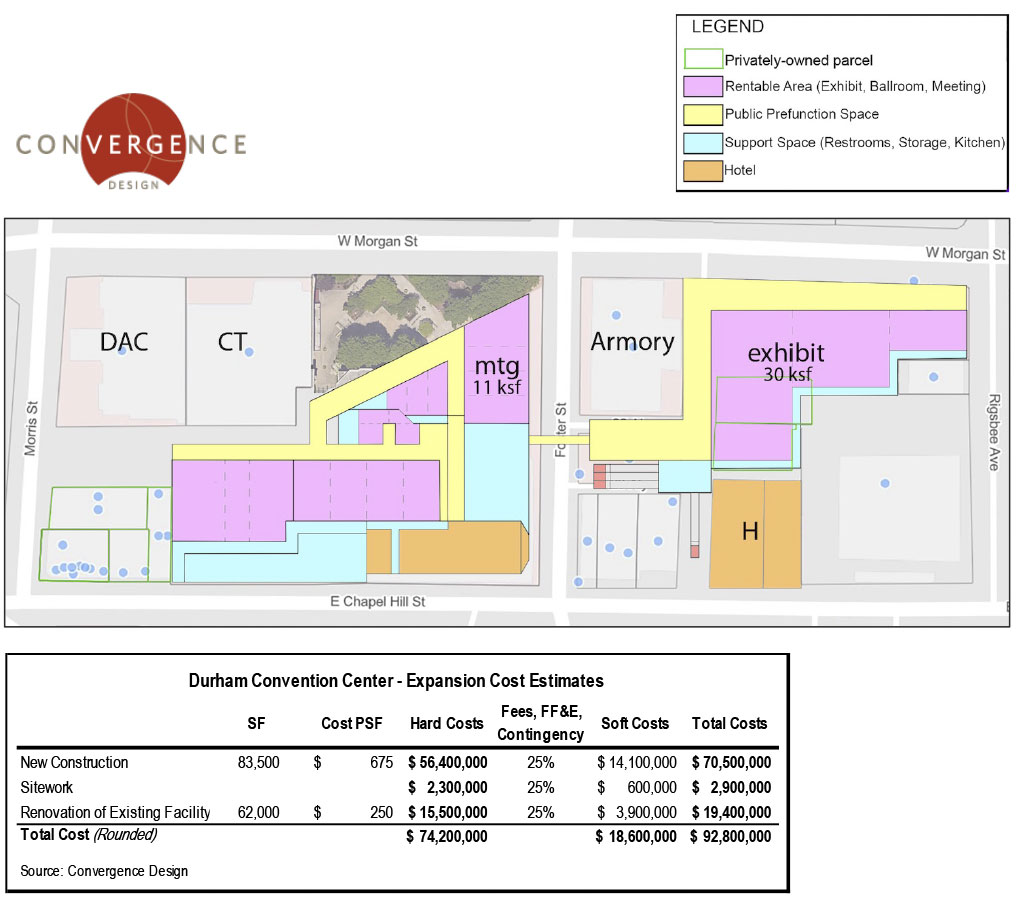Click the LEGEND heading
This screenshot has width=1019, height=900.
click(x=727, y=27)
